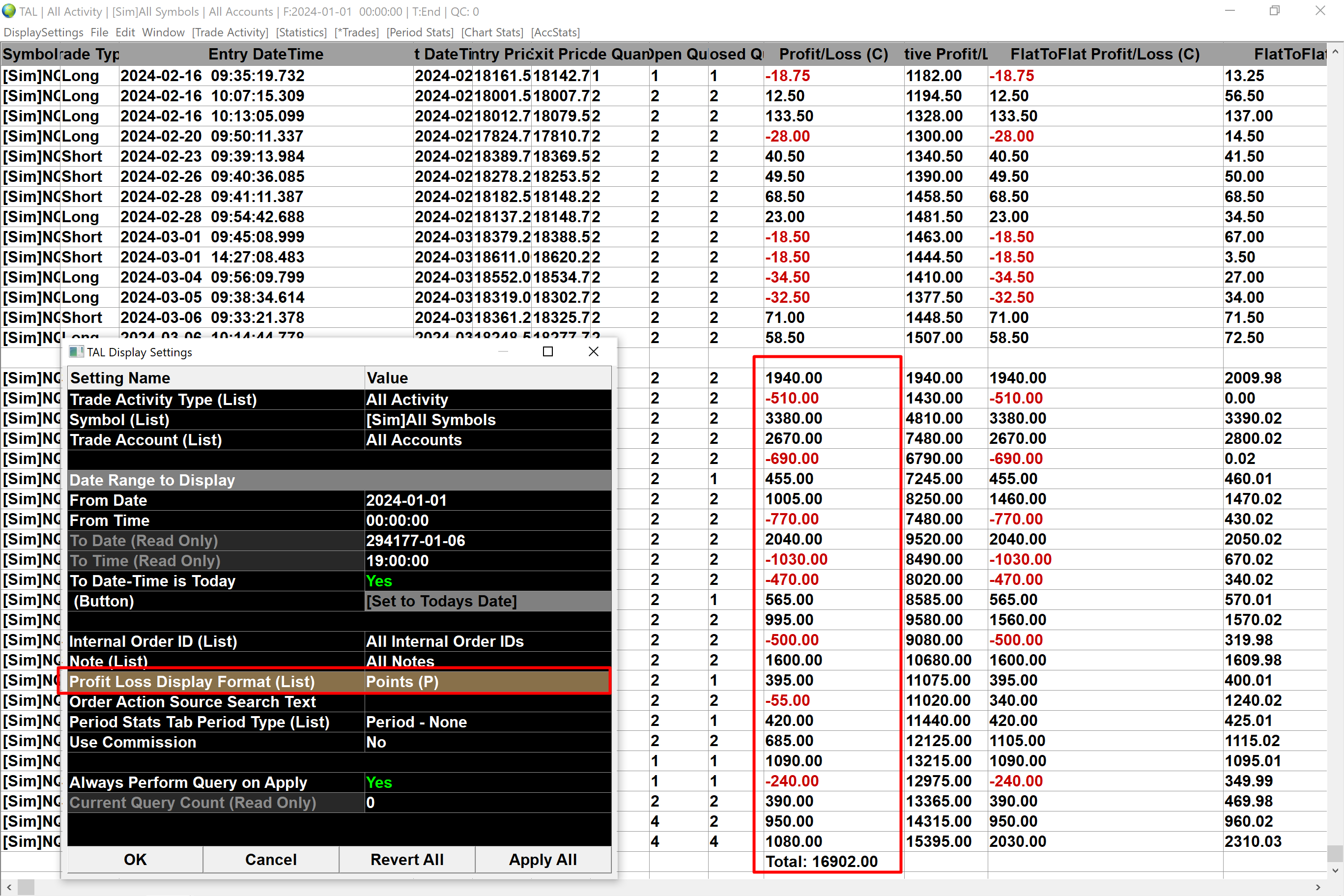
Task: Maximize the TAL Display Settings dialog
Action: 547,351
